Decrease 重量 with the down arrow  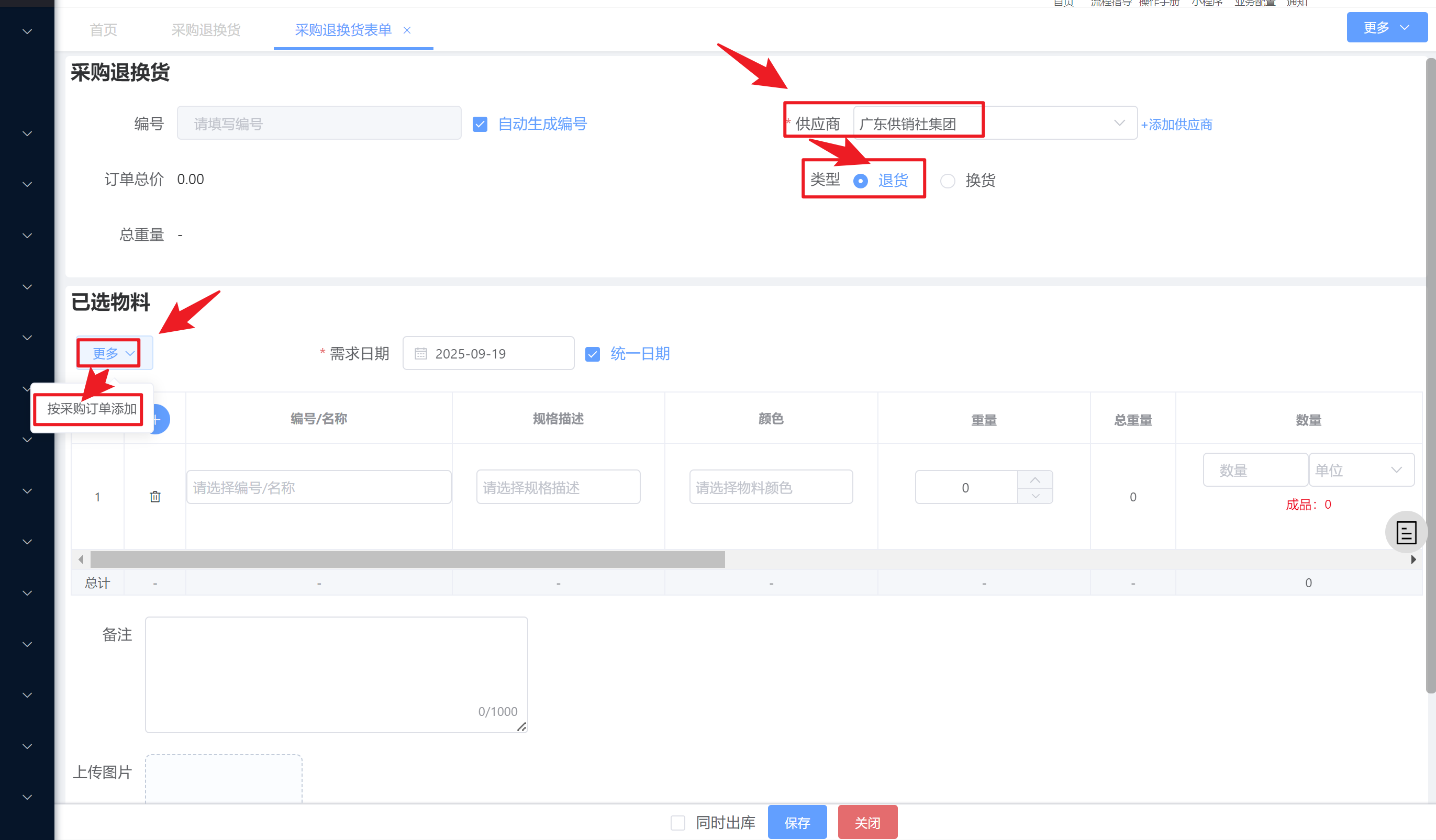click(1035, 496)
